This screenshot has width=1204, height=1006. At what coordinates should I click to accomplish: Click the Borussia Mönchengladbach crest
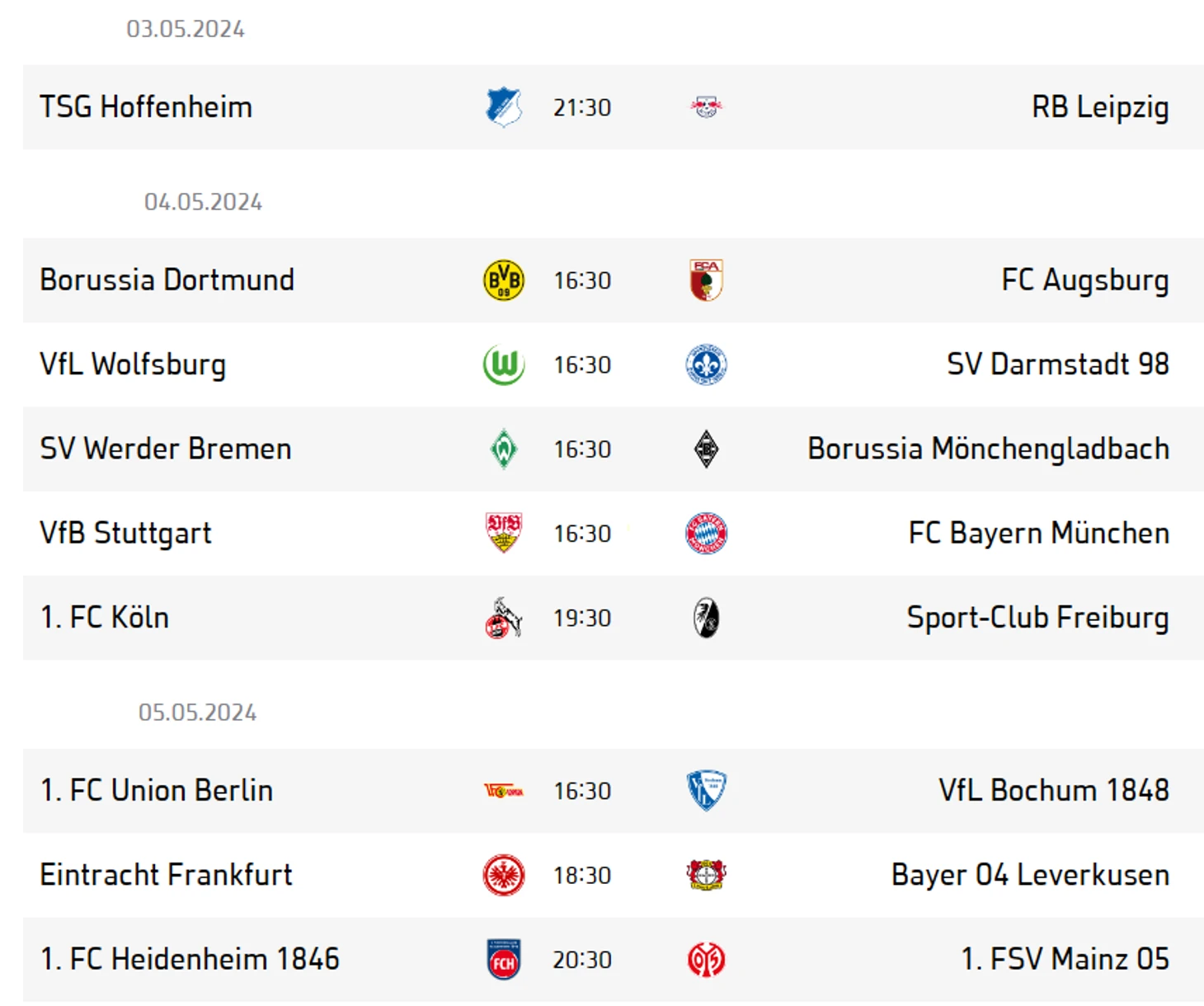click(706, 449)
